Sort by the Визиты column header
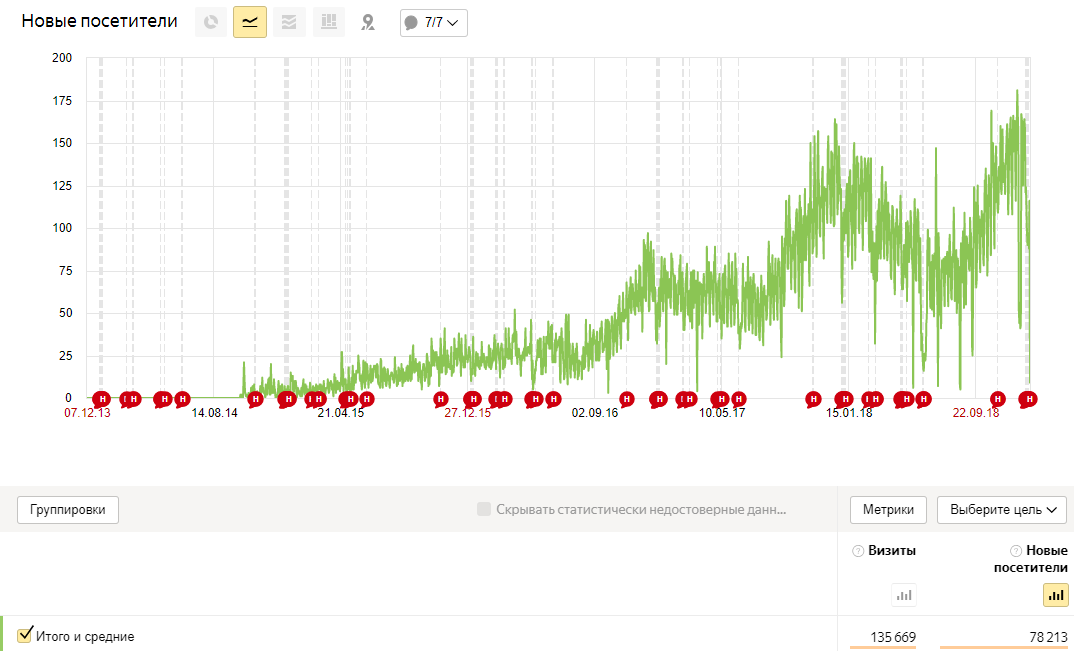1074x651 pixels. click(x=892, y=551)
